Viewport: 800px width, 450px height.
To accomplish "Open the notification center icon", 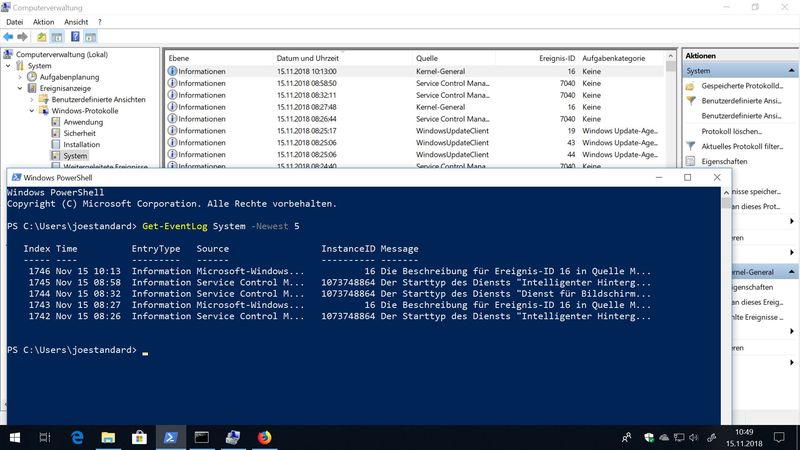I will (x=779, y=438).
